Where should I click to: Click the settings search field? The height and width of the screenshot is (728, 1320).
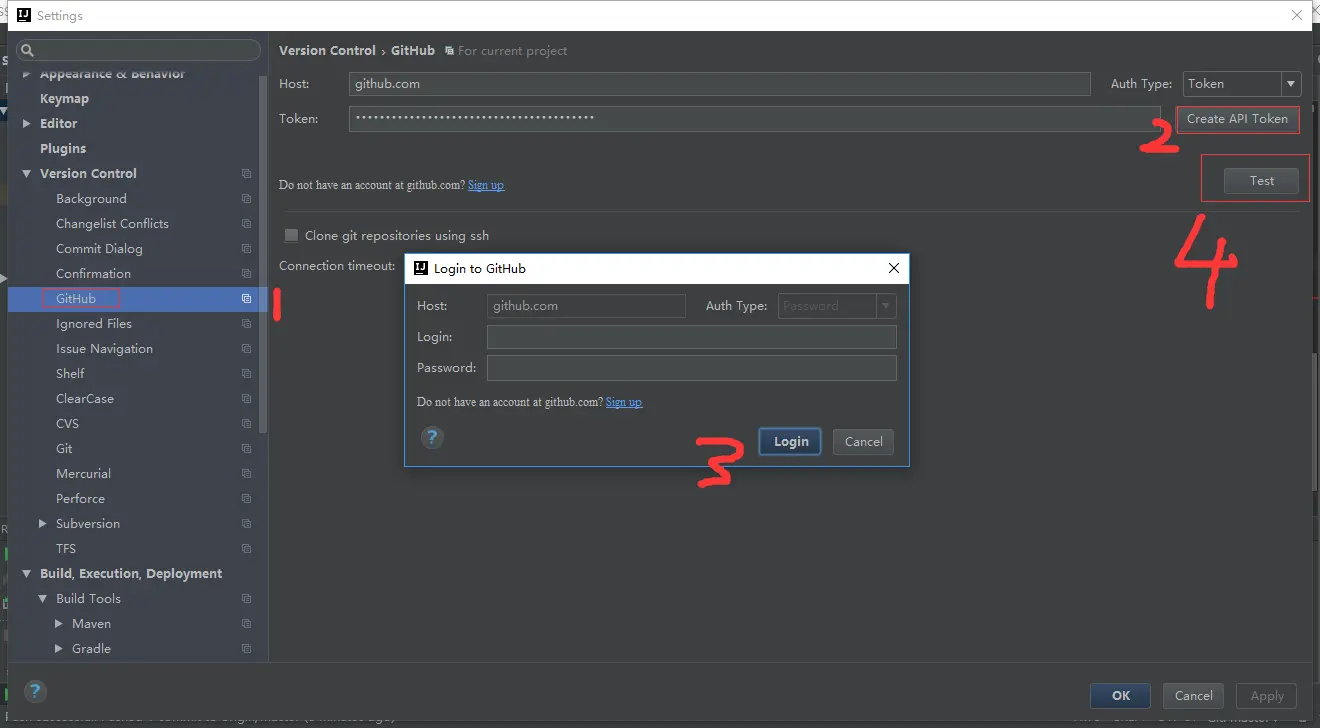pyautogui.click(x=138, y=50)
